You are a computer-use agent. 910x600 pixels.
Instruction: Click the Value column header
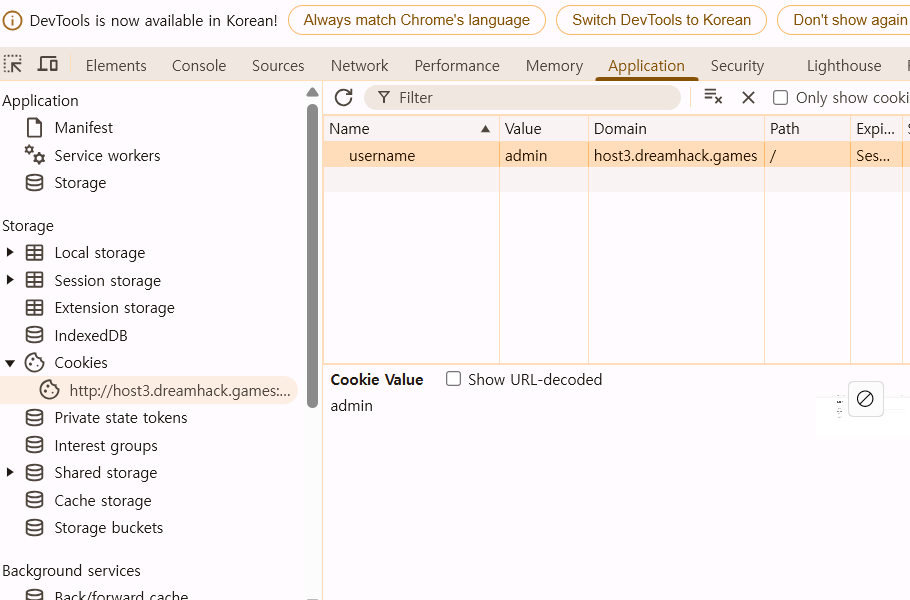point(544,129)
